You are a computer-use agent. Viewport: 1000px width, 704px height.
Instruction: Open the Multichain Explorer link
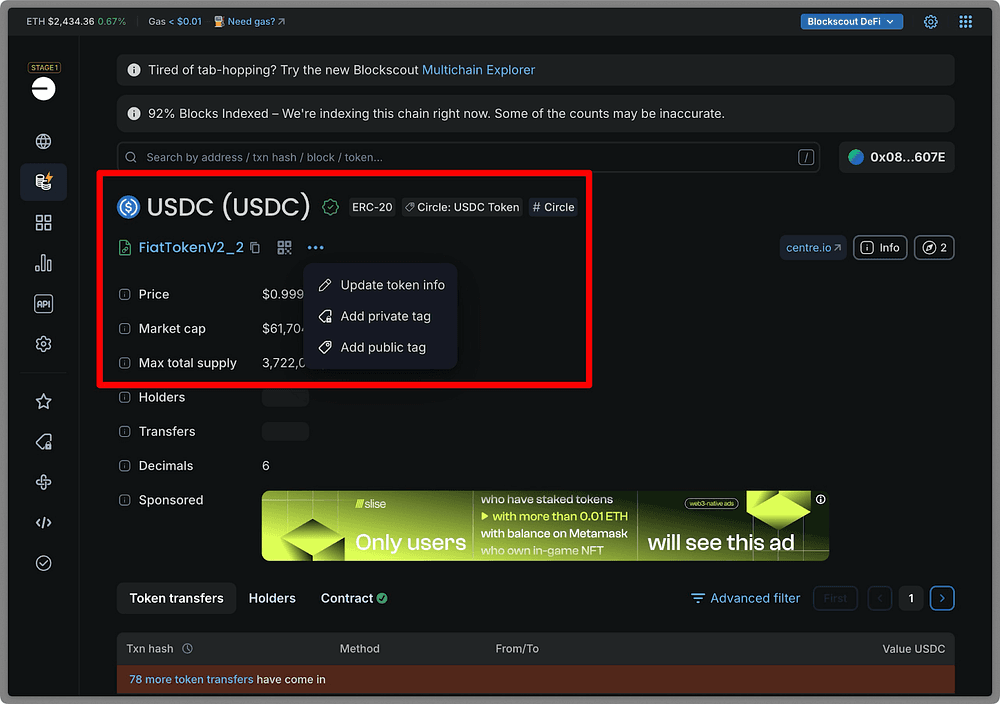478,70
